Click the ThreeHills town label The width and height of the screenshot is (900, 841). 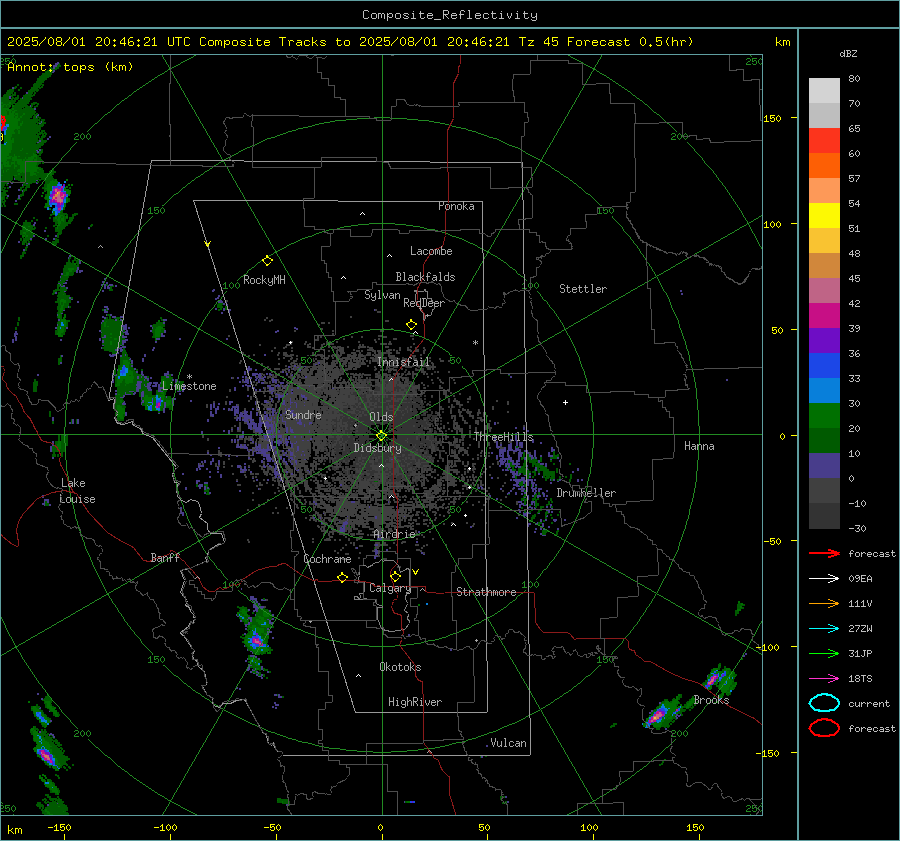point(503,437)
